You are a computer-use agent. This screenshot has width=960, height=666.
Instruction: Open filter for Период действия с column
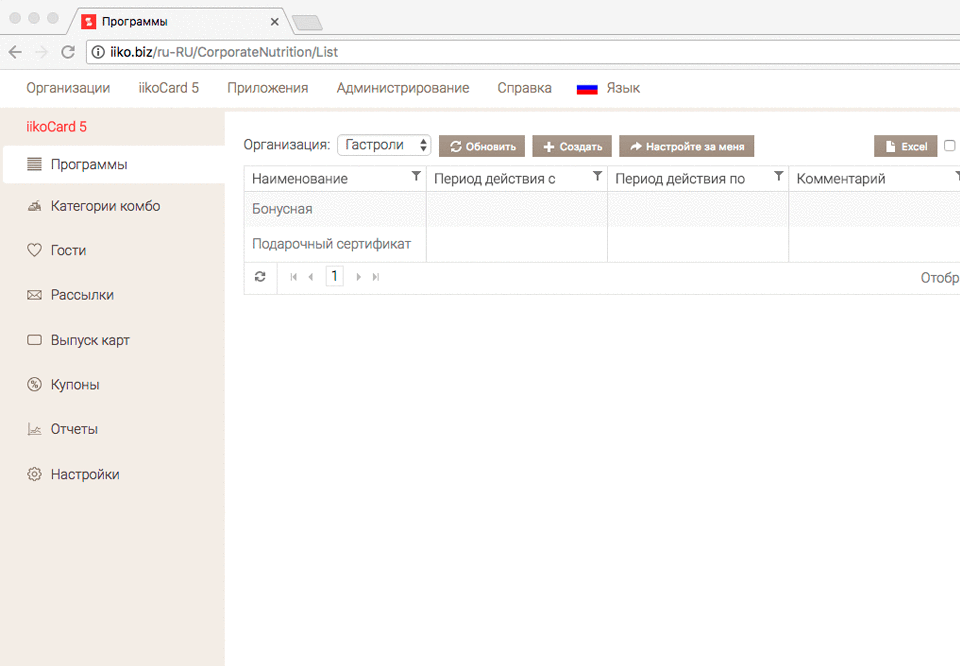(x=597, y=177)
